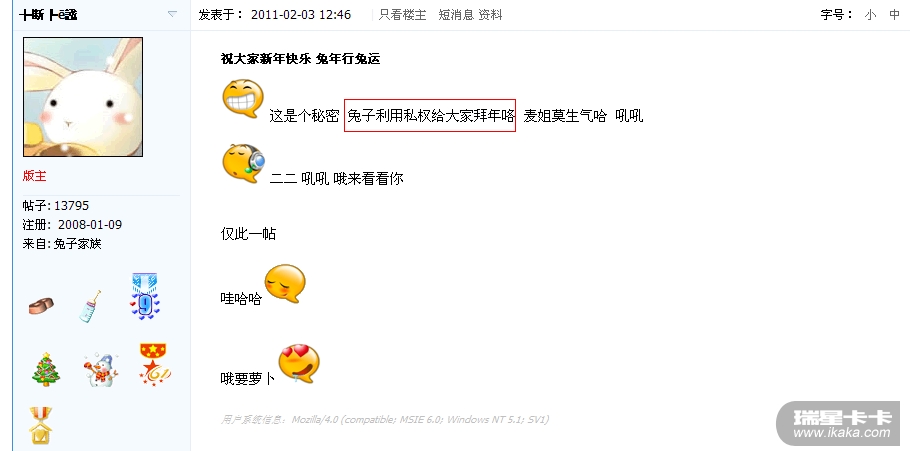The height and width of the screenshot is (451, 910).
Task: Set font size to 小
Action: click(870, 15)
